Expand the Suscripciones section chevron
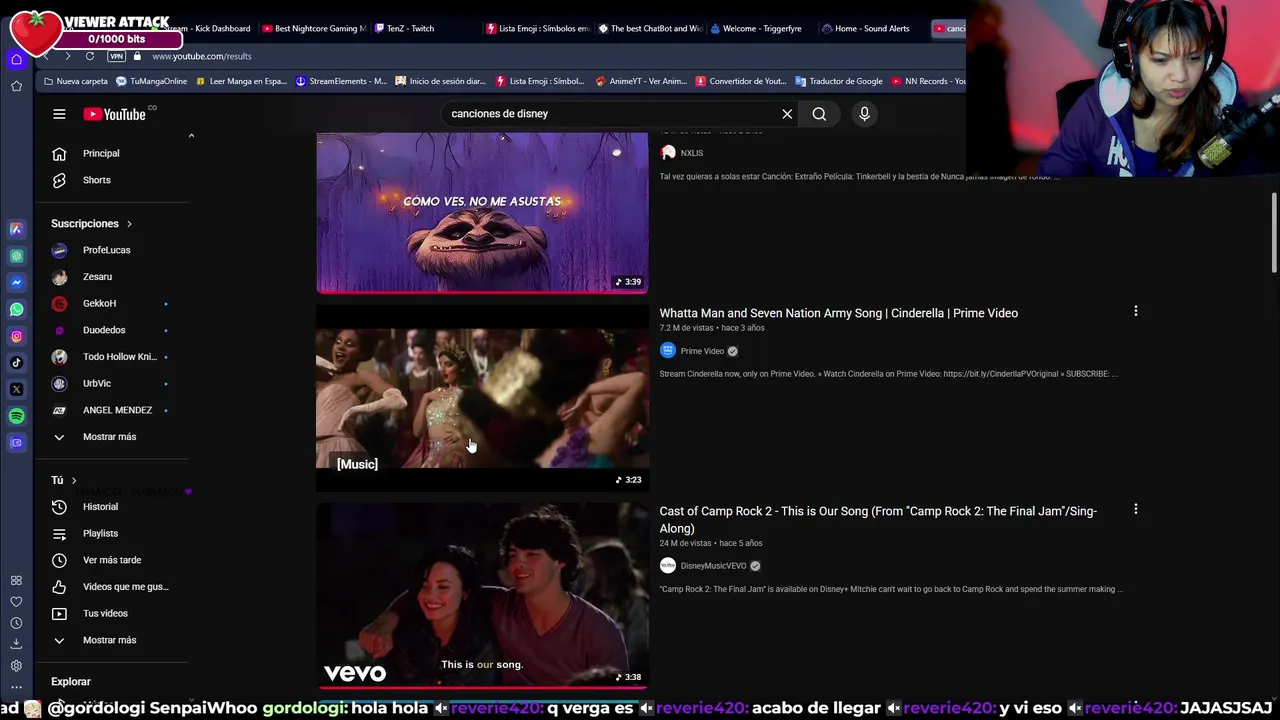This screenshot has height=720, width=1280. pos(129,224)
